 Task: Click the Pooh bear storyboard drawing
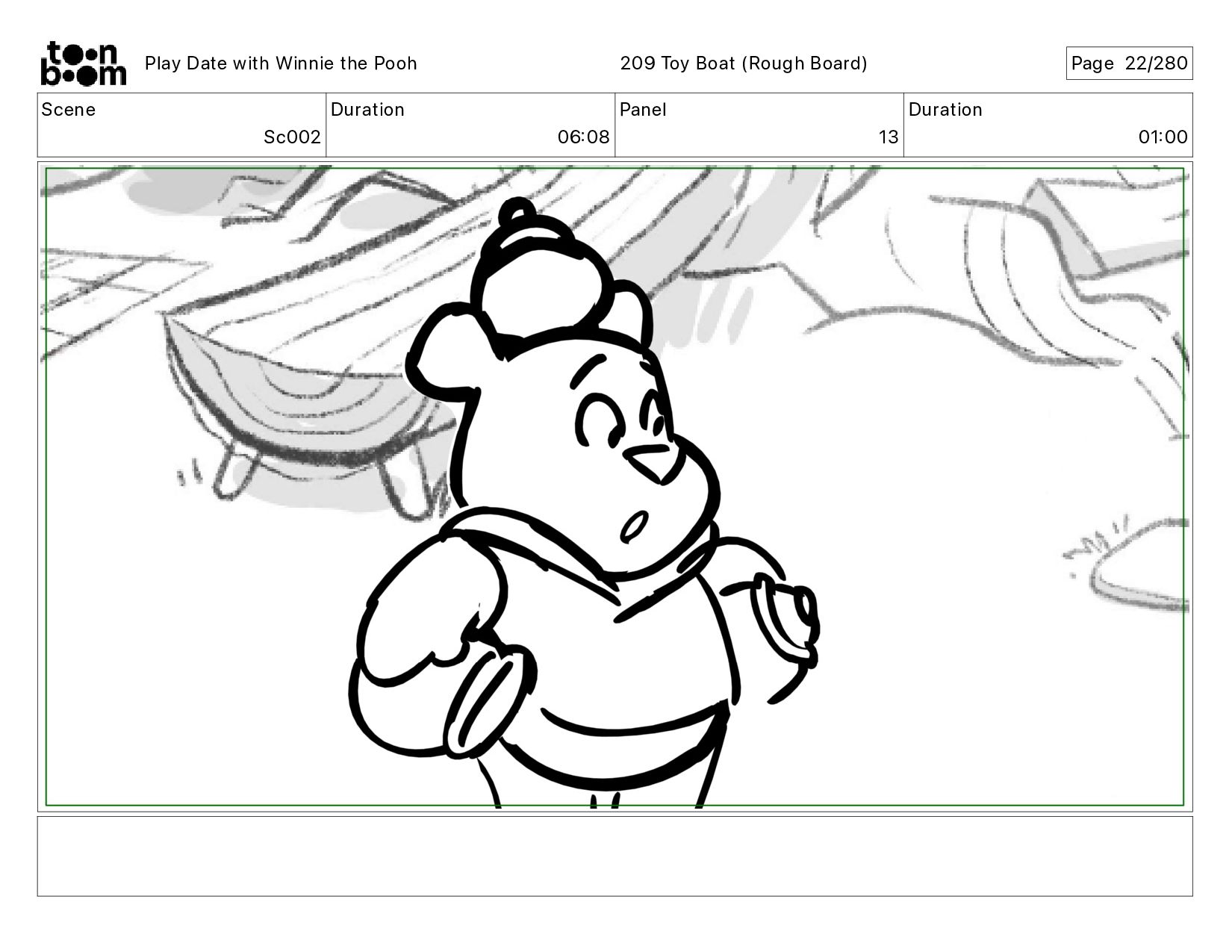click(x=585, y=502)
